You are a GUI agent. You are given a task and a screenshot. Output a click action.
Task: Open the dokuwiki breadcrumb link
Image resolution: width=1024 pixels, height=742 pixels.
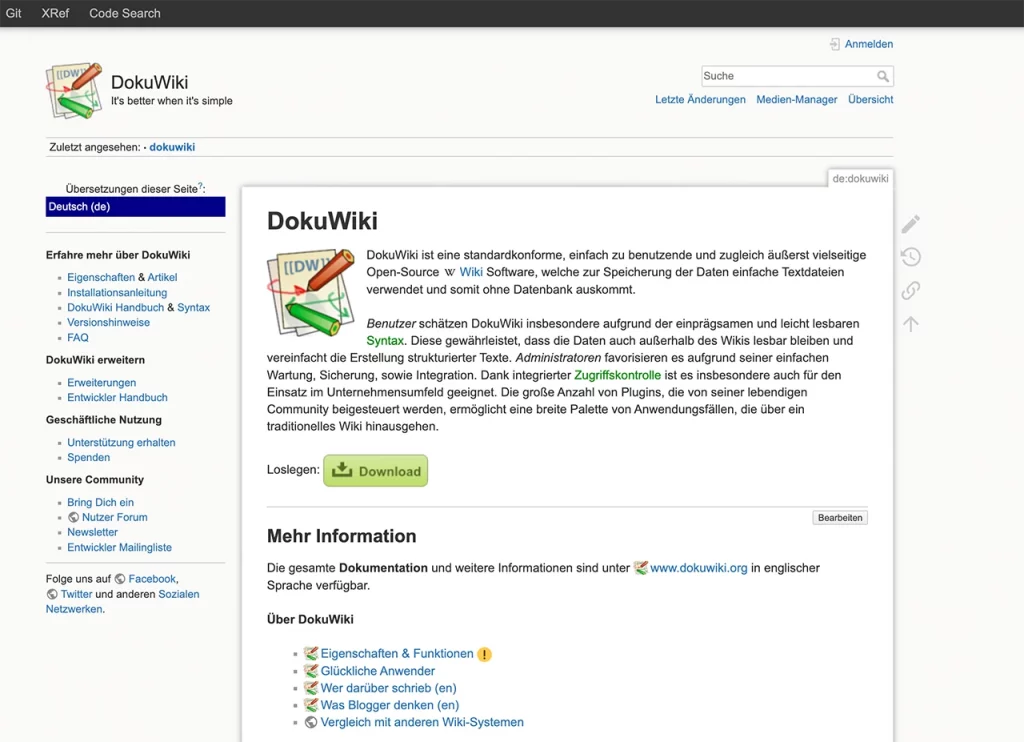[172, 147]
